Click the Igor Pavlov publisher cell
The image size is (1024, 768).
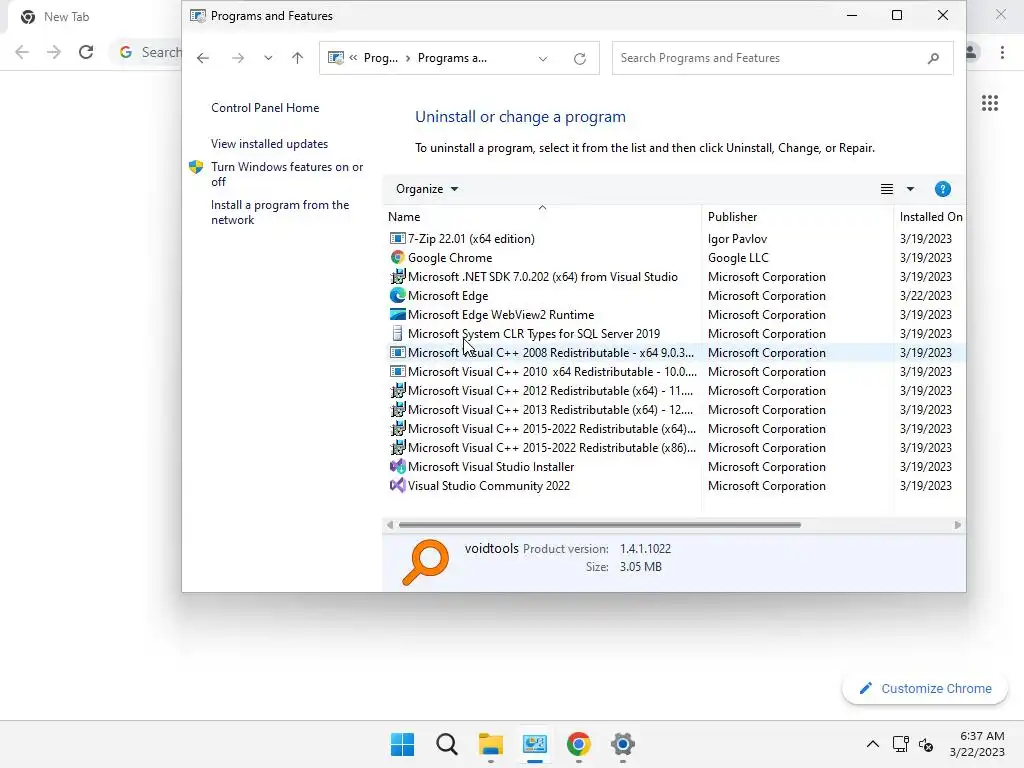point(737,239)
